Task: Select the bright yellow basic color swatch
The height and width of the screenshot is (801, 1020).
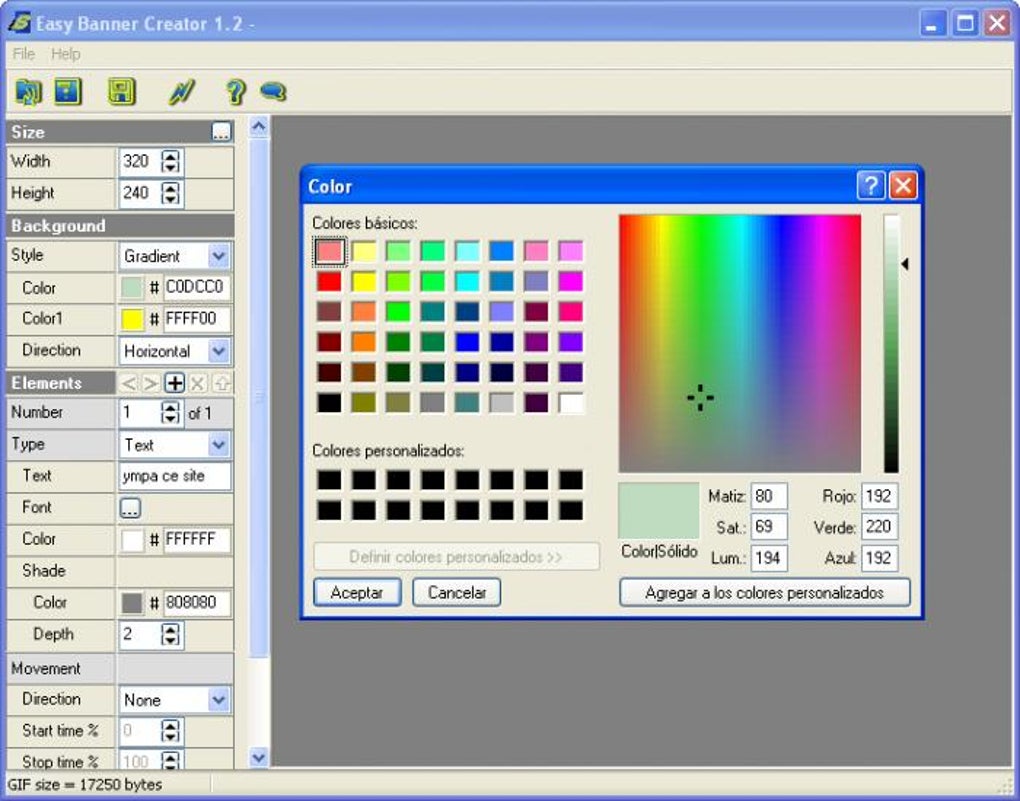Action: (x=364, y=281)
